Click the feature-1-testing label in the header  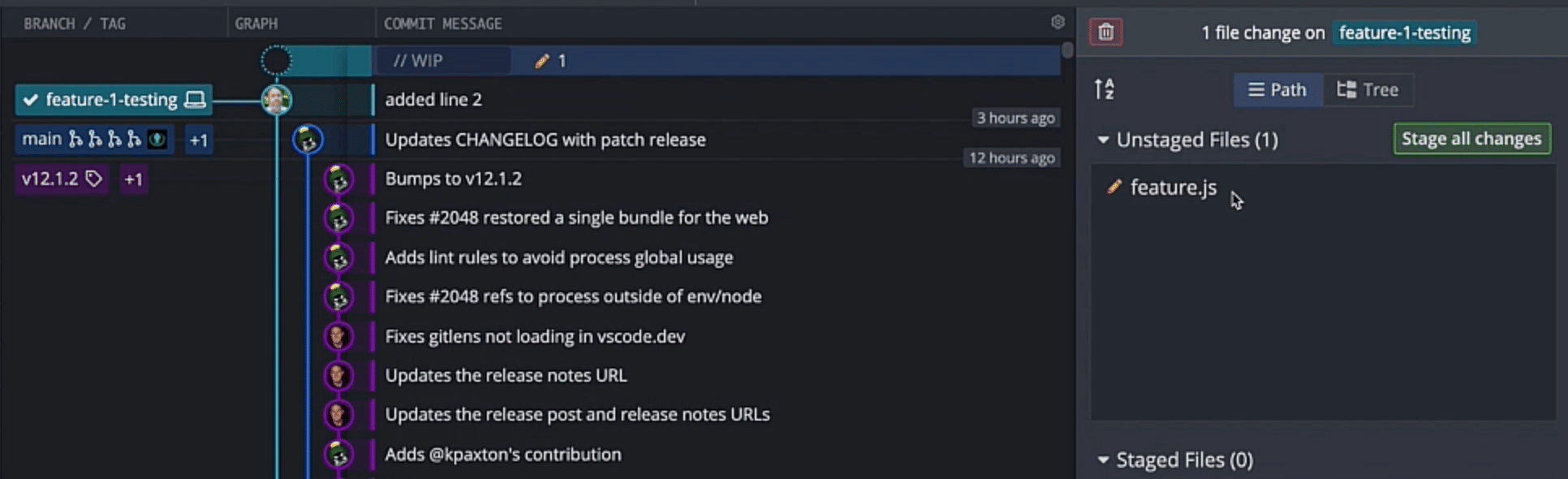click(x=1404, y=32)
